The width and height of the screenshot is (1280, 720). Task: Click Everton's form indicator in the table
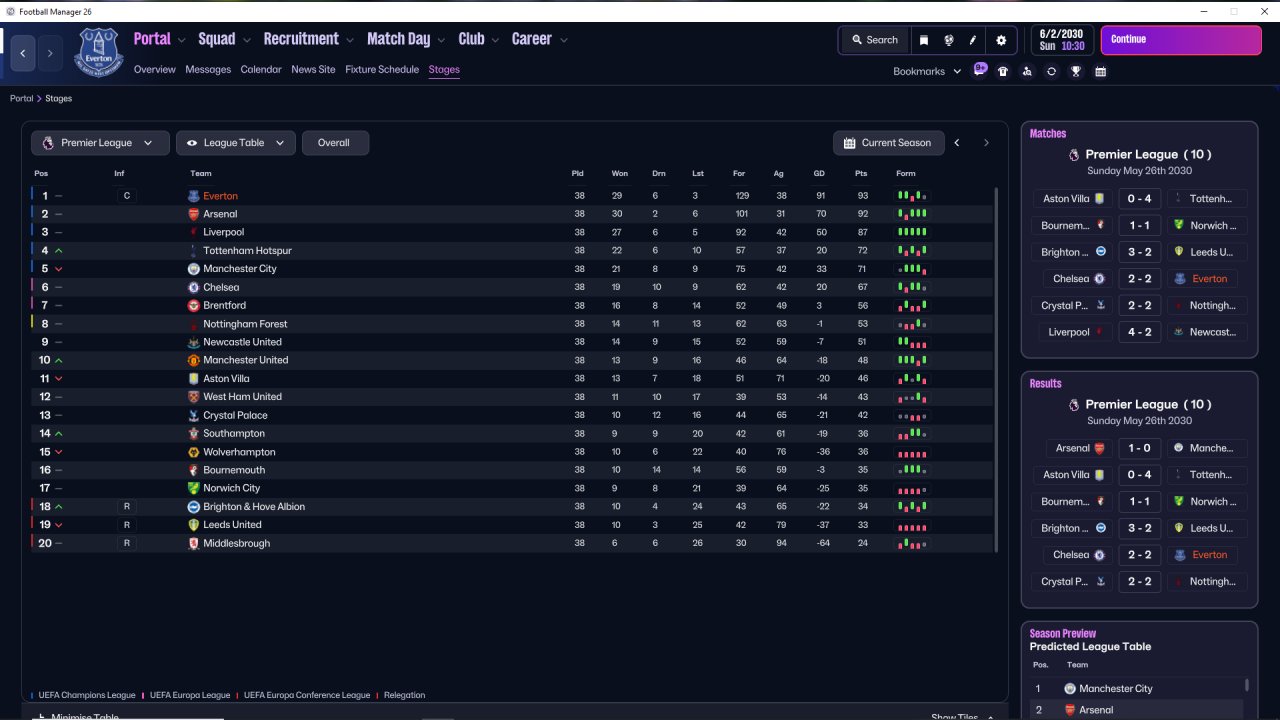(x=911, y=196)
